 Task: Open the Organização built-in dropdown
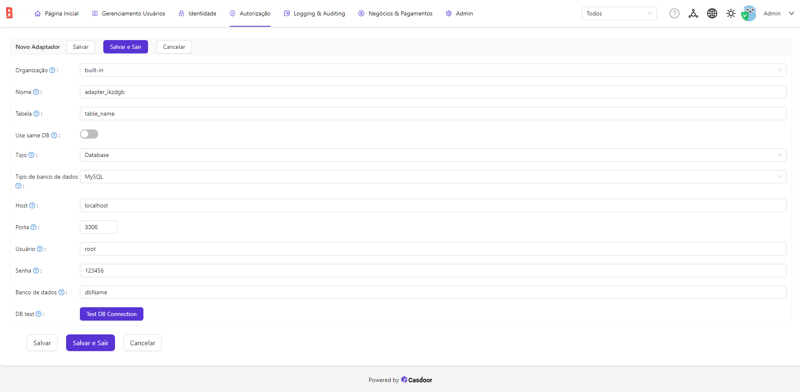433,70
